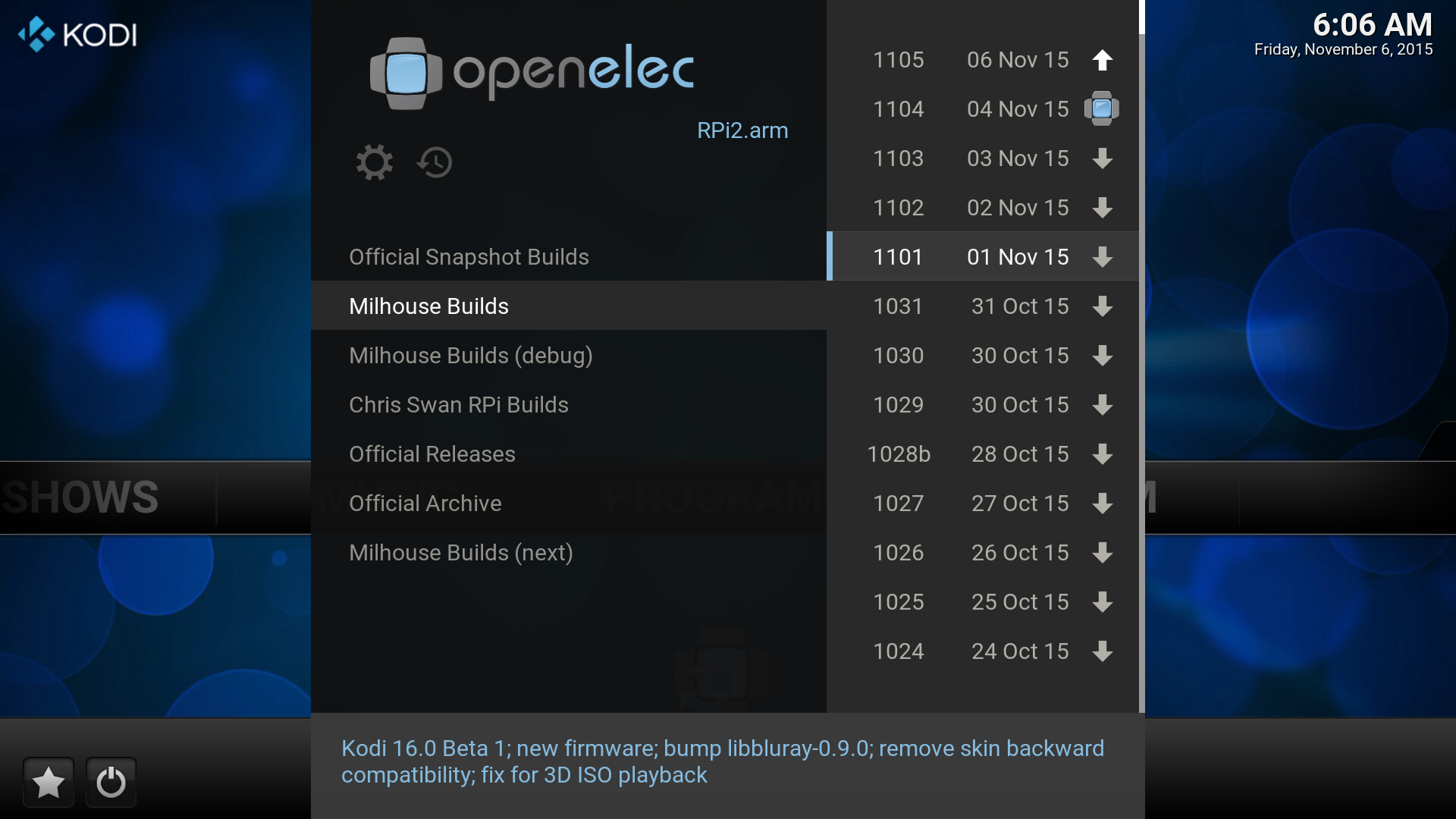Click the upload arrow icon for build 1105
This screenshot has height=819, width=1456.
point(1101,60)
